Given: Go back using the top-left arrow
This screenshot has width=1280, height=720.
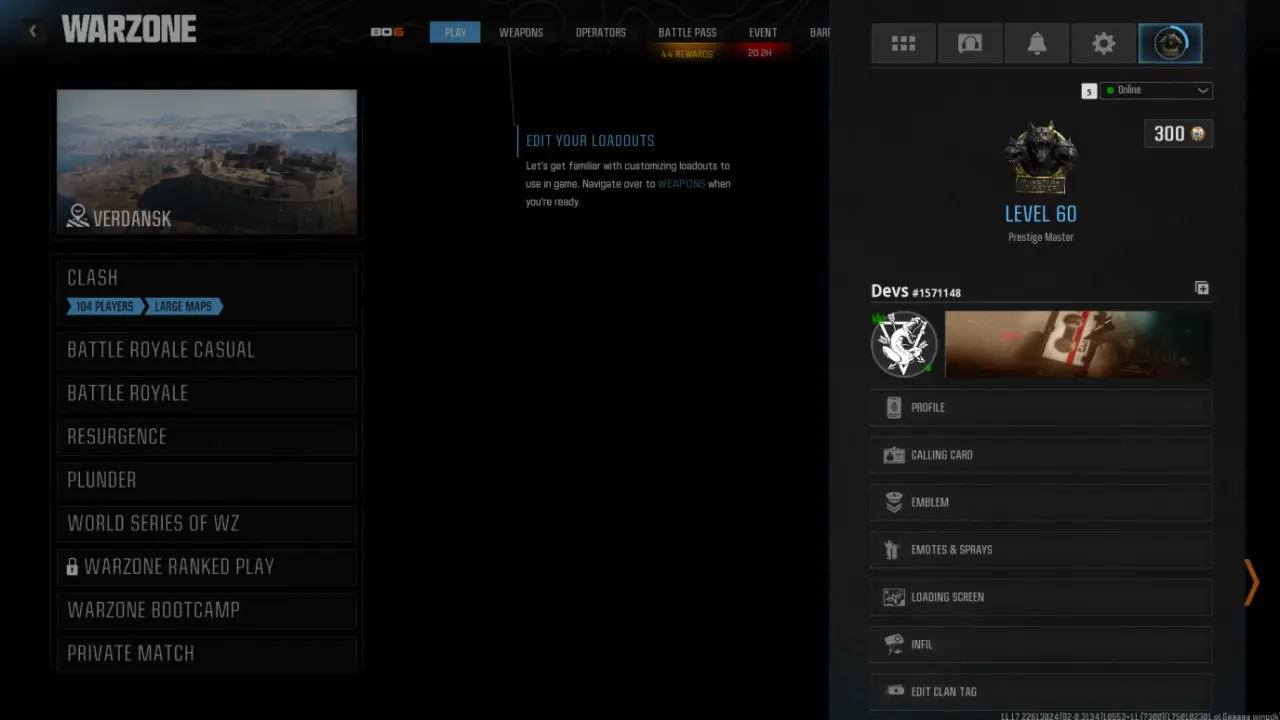Looking at the screenshot, I should pos(32,31).
